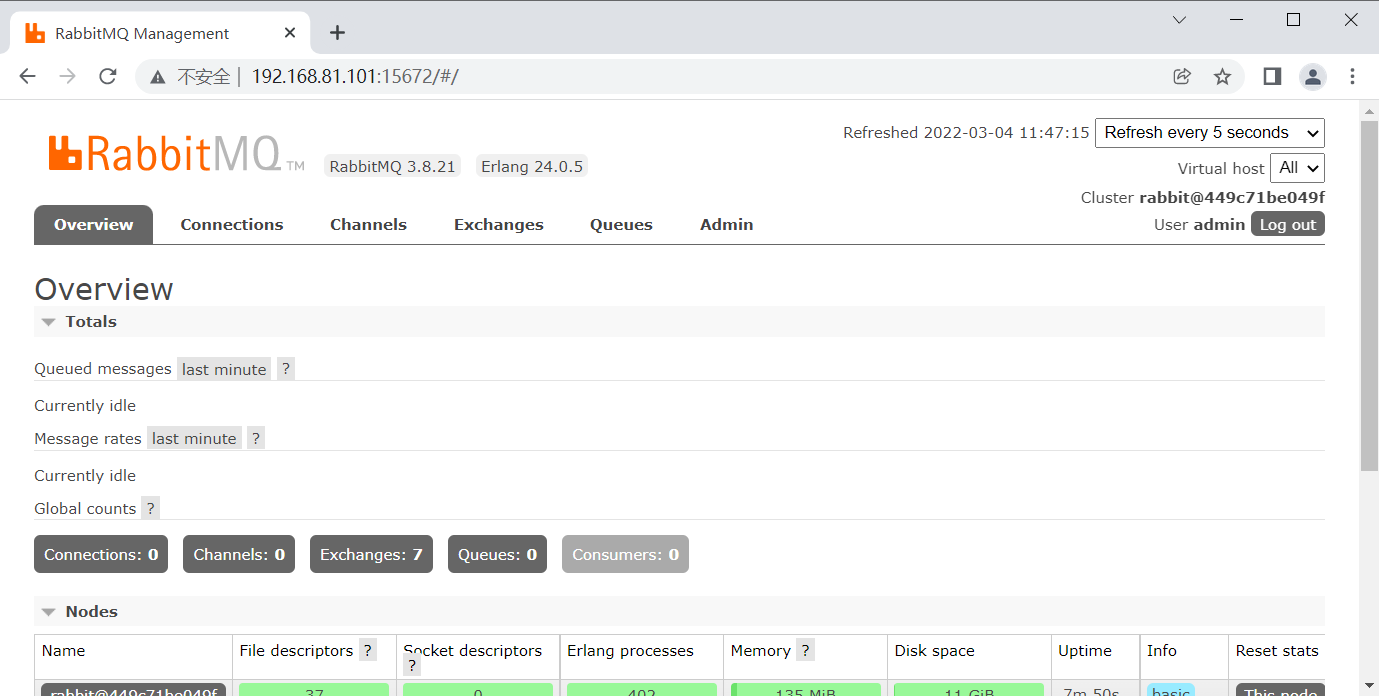The width and height of the screenshot is (1379, 696).
Task: Click the cluster name rabbit@449c71be049f
Action: (1232, 198)
